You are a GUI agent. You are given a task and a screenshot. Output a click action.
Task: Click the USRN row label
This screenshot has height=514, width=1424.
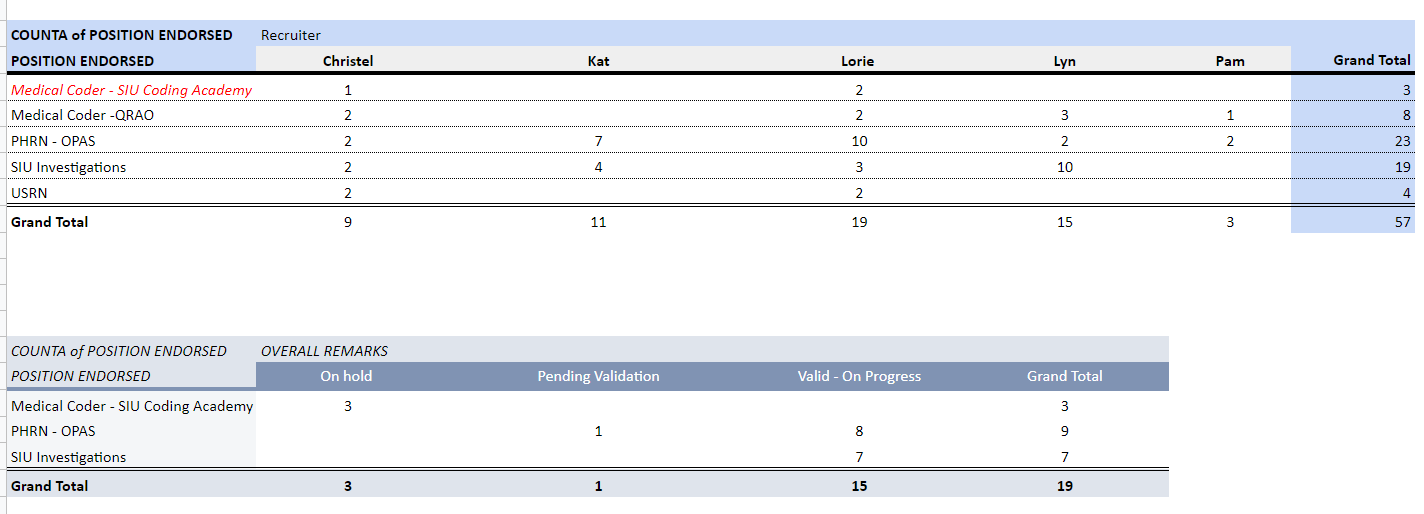29,193
